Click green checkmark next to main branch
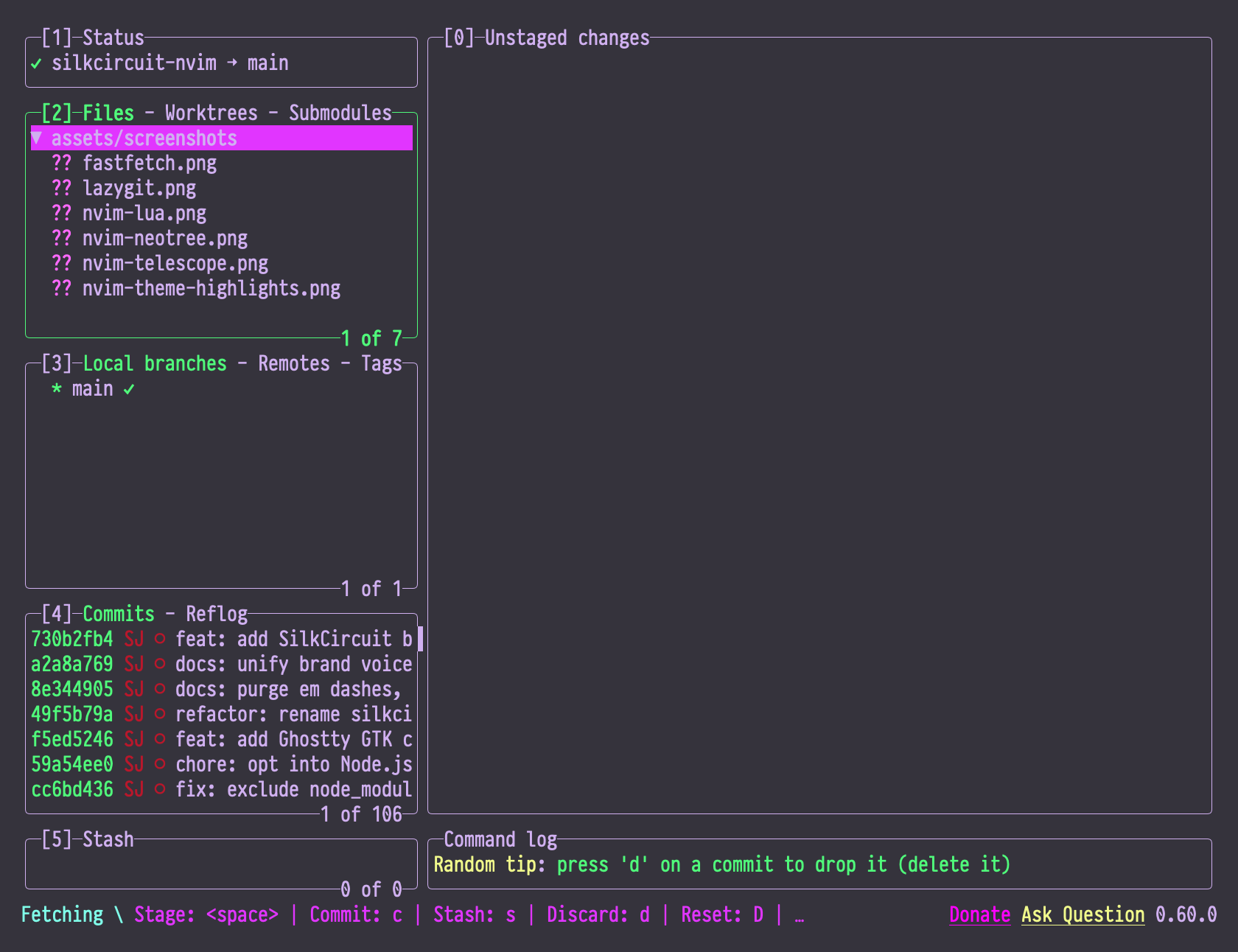Image resolution: width=1238 pixels, height=952 pixels. tap(129, 389)
